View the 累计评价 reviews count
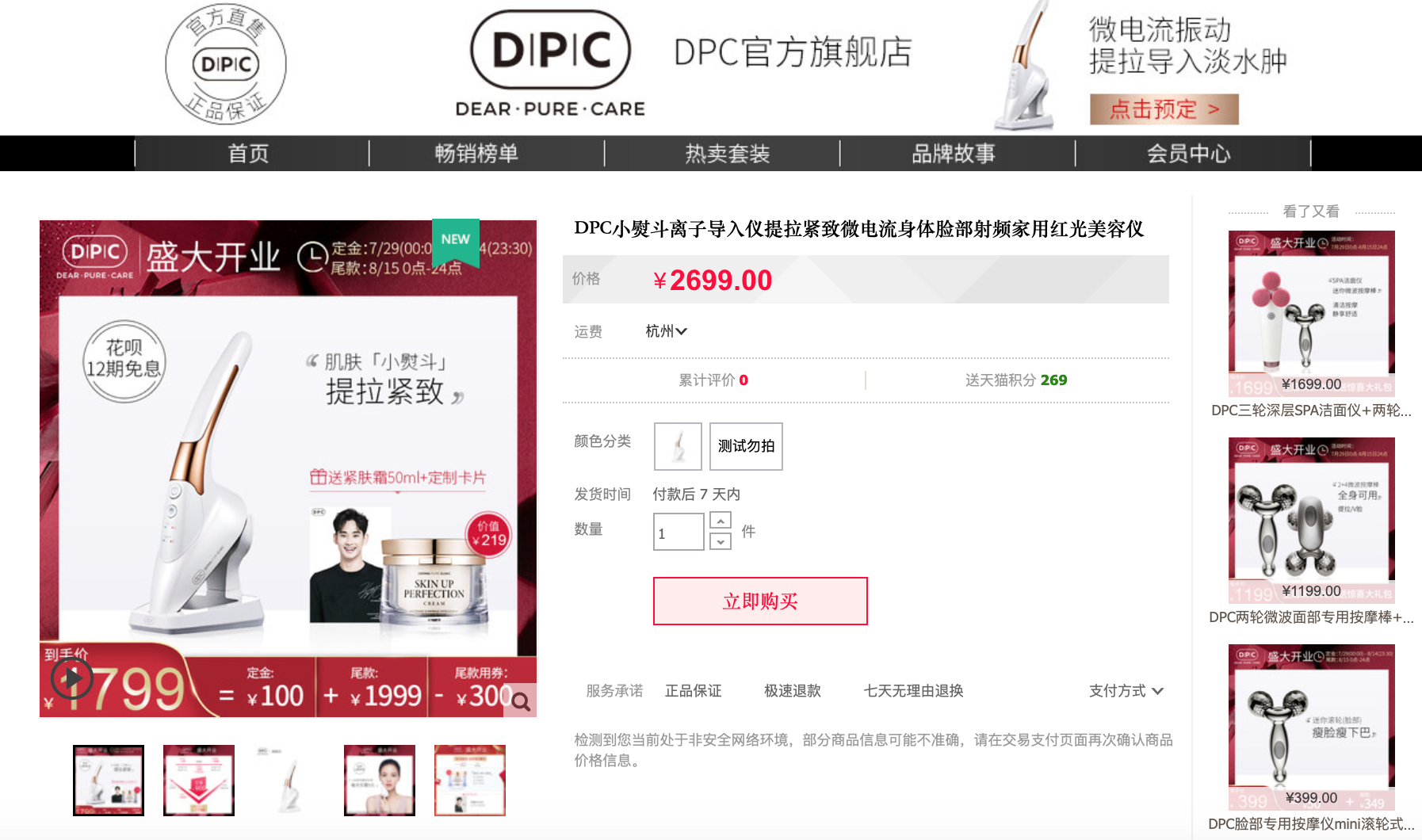Screen dimensions: 1422x840 tap(713, 380)
